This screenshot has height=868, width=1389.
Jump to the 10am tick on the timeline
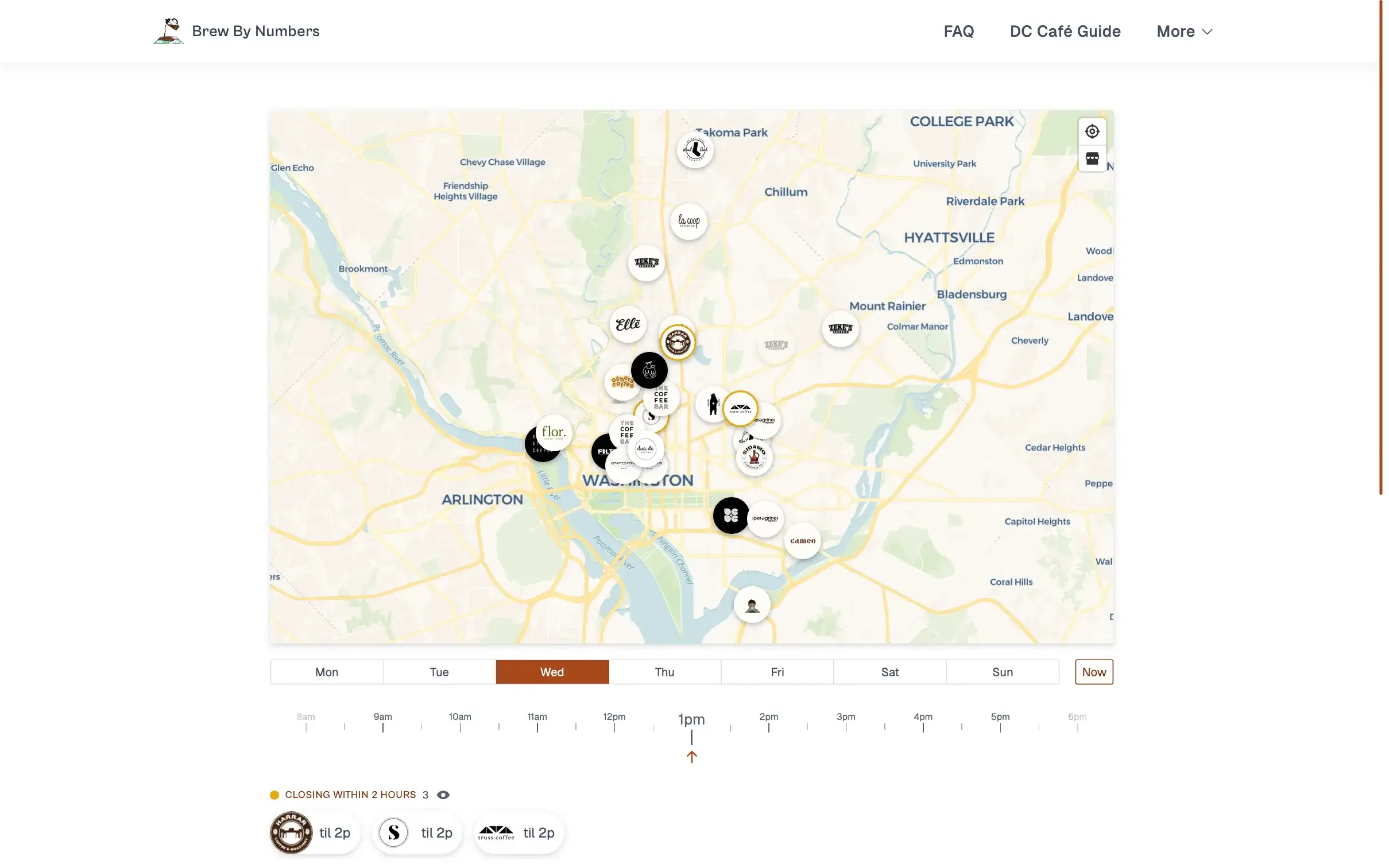pyautogui.click(x=460, y=722)
